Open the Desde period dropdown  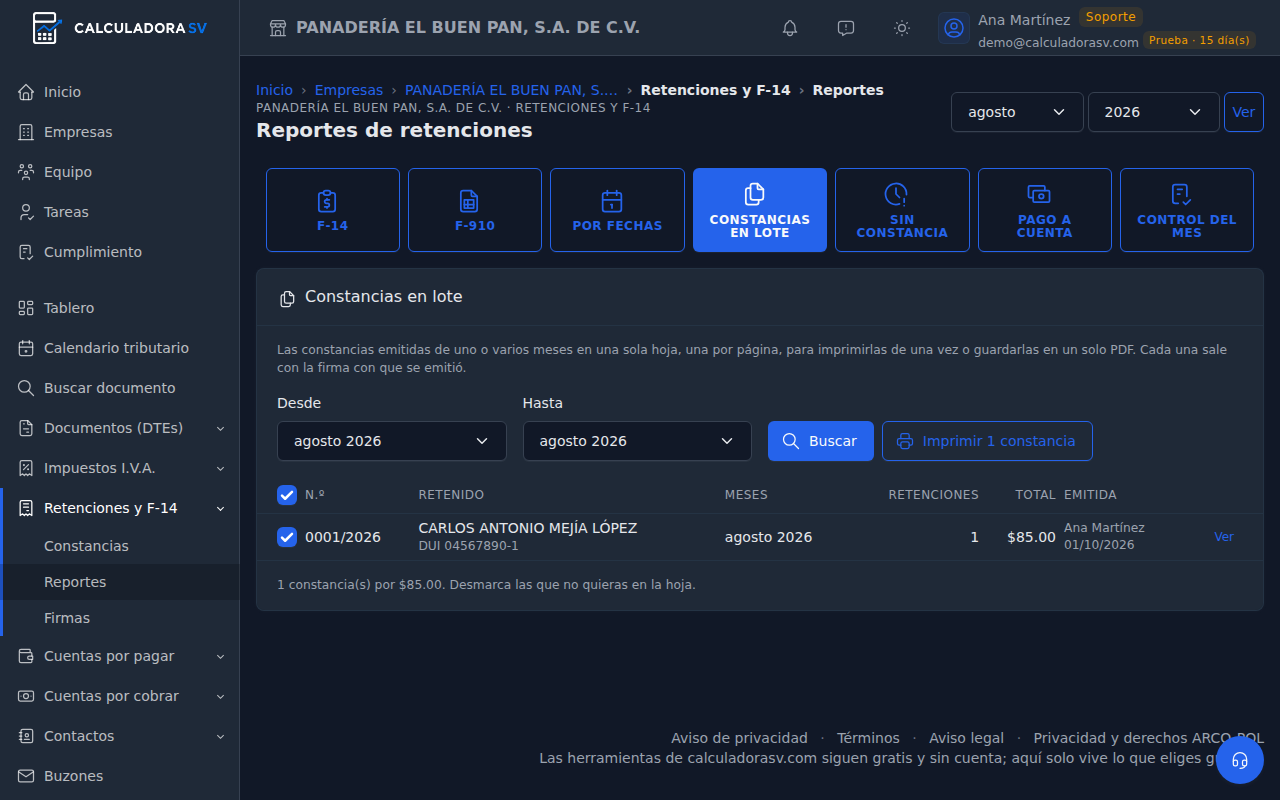click(392, 441)
